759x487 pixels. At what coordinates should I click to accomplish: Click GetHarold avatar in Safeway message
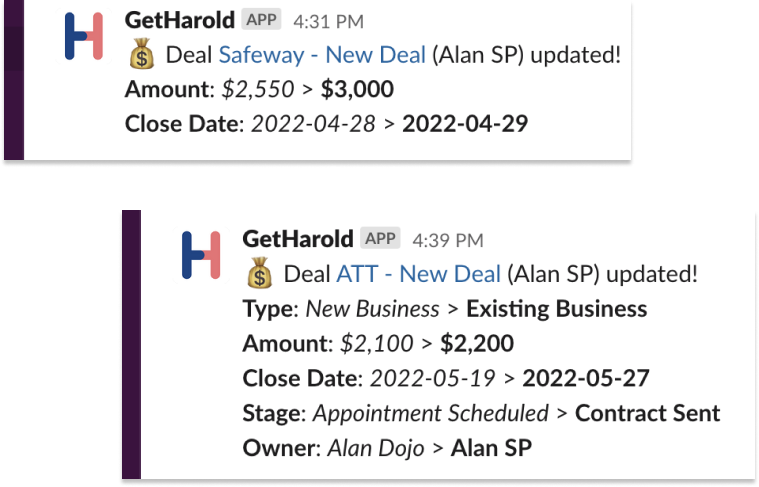pos(84,36)
